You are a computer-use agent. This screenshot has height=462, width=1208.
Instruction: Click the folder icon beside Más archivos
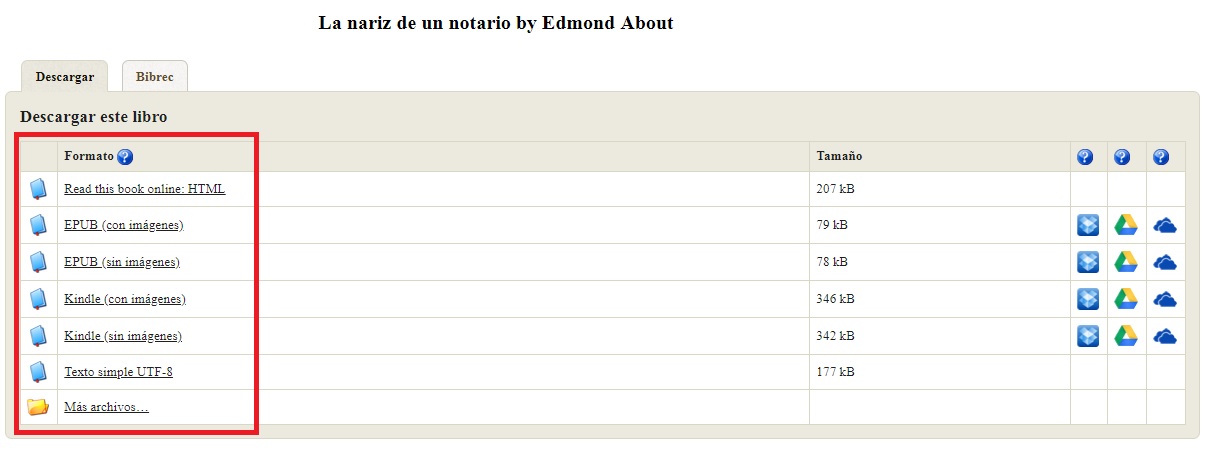38,407
